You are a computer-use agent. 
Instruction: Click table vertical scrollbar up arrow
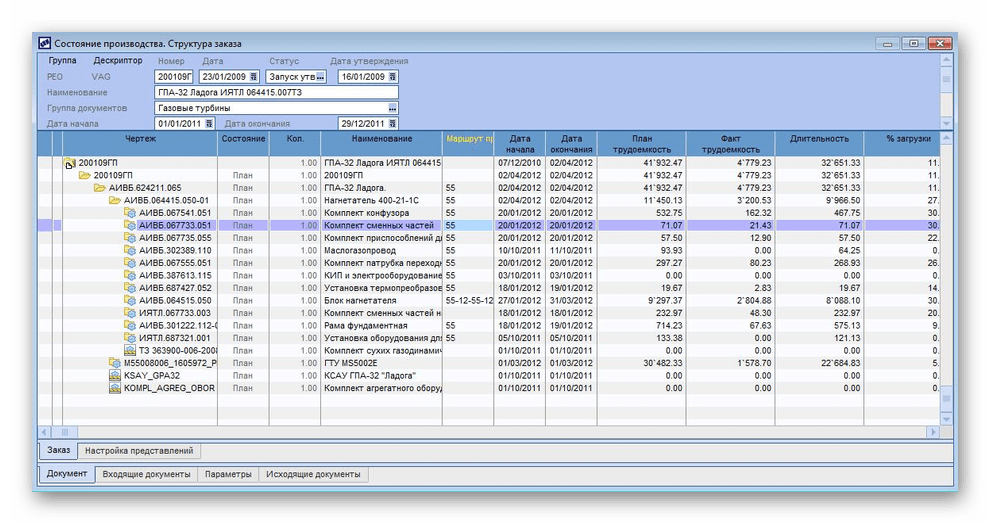946,138
